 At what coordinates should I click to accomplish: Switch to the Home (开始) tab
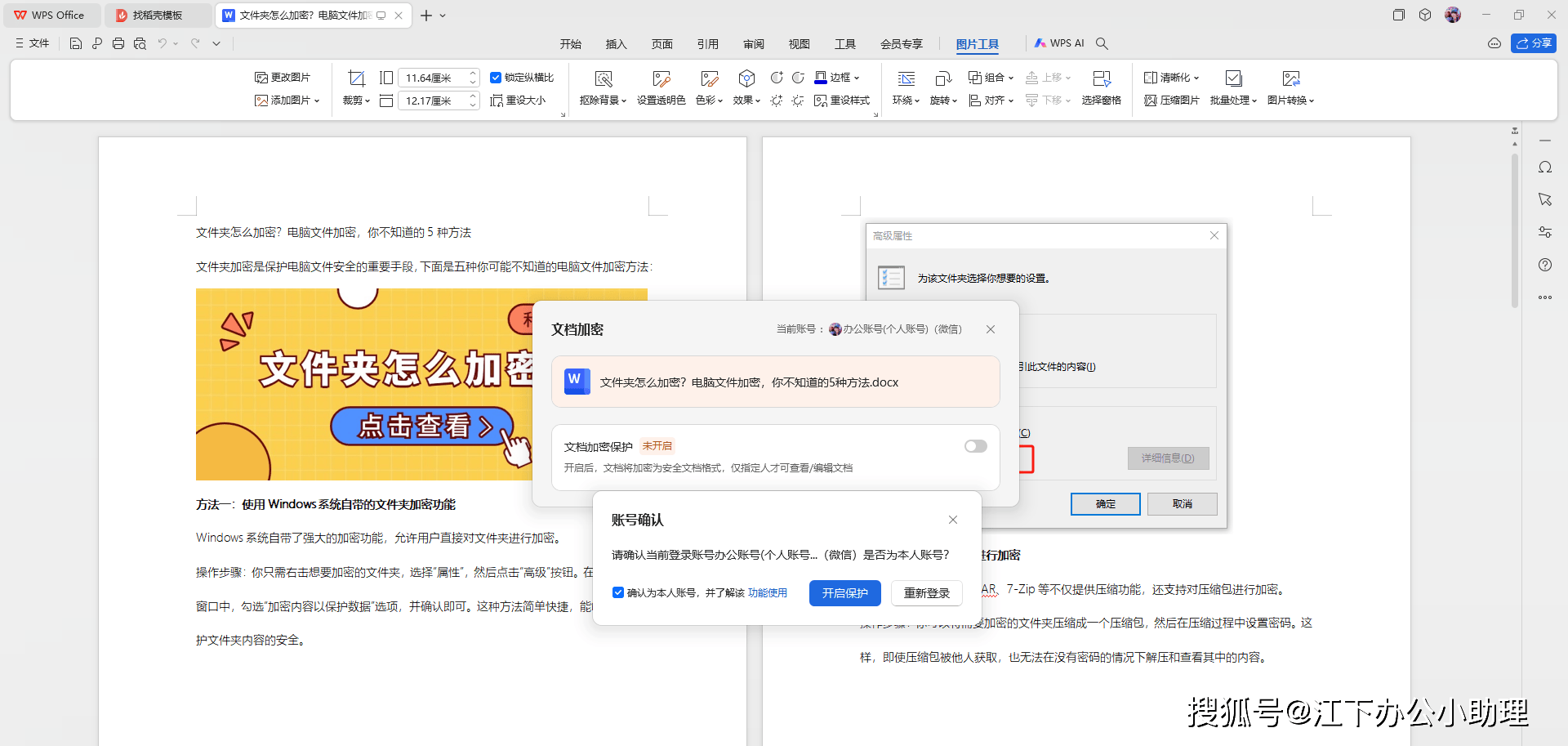click(570, 44)
